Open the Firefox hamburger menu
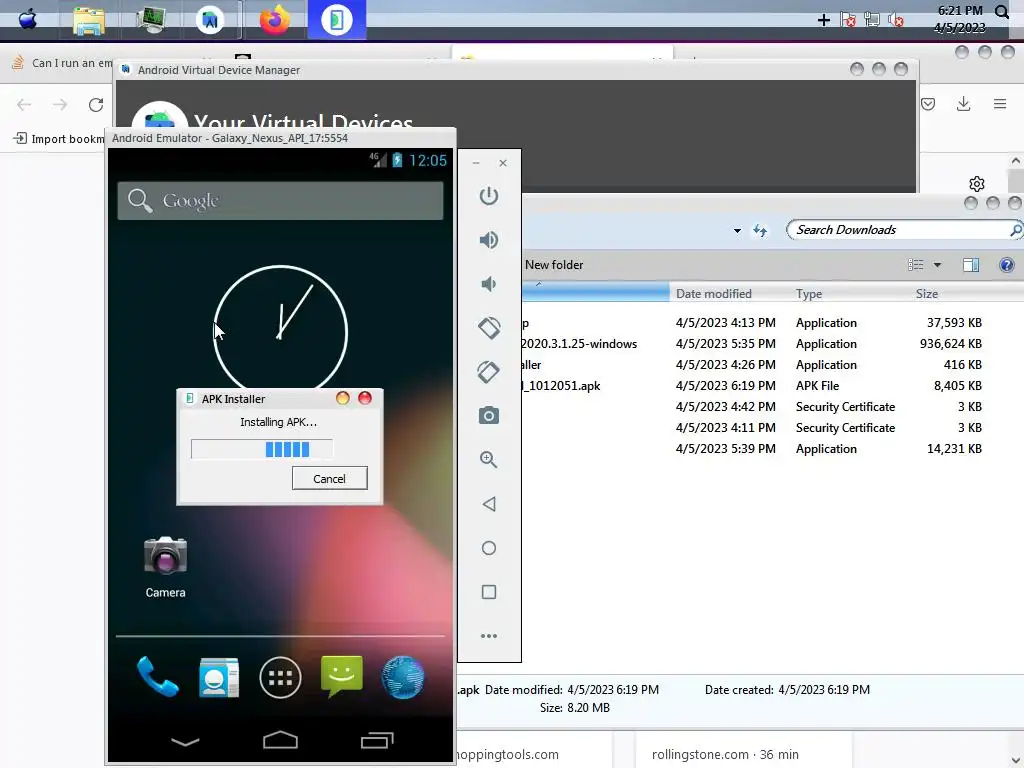The image size is (1024, 768). coord(1000,104)
